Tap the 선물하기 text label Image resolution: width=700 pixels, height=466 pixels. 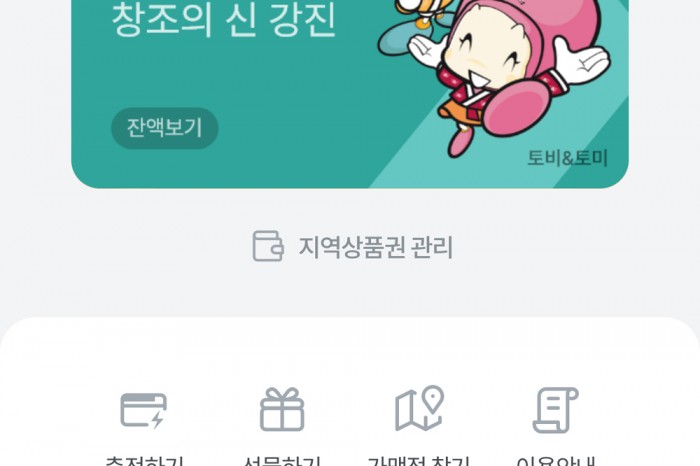click(x=282, y=461)
